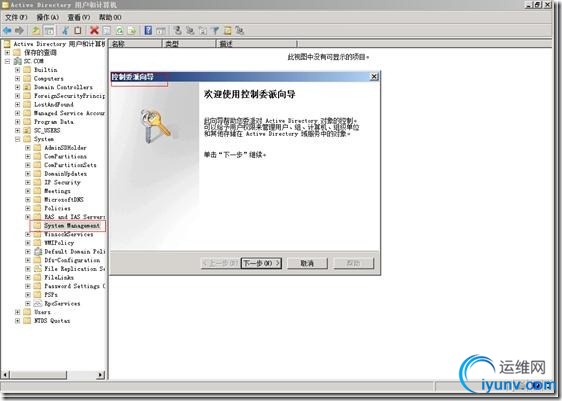Click the Show/Hide action pane icon
Image resolution: width=562 pixels, height=401 pixels.
161,31
